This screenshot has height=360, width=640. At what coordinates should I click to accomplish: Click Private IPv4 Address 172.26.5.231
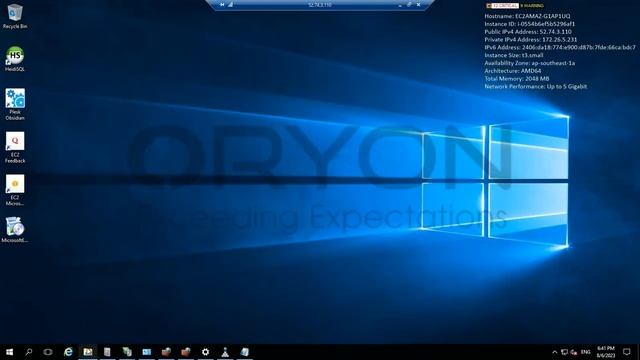click(531, 40)
